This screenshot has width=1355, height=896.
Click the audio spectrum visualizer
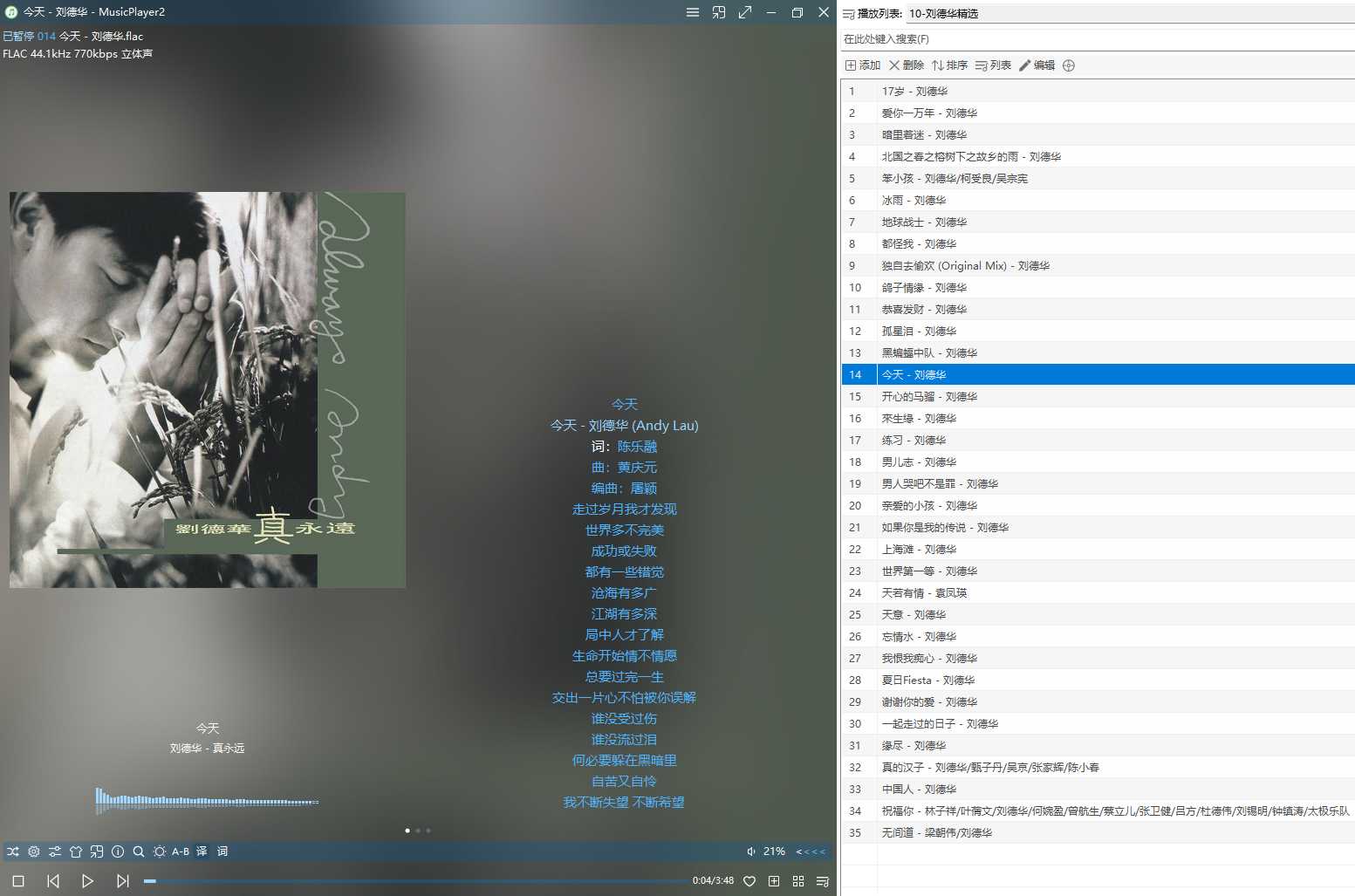(x=207, y=800)
